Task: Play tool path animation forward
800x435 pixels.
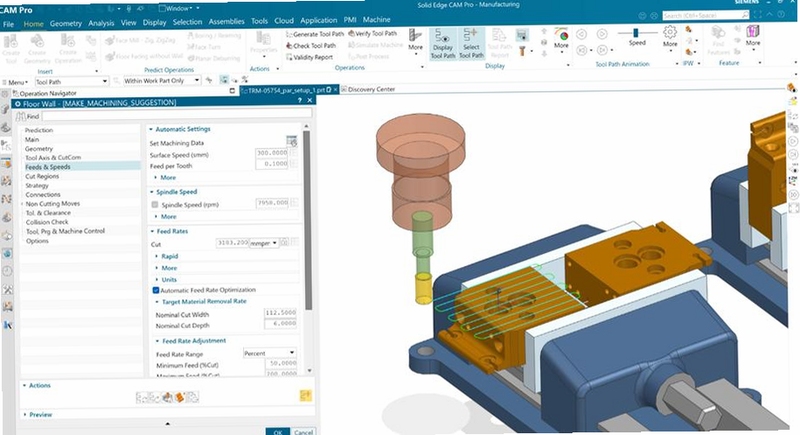Action: click(602, 34)
